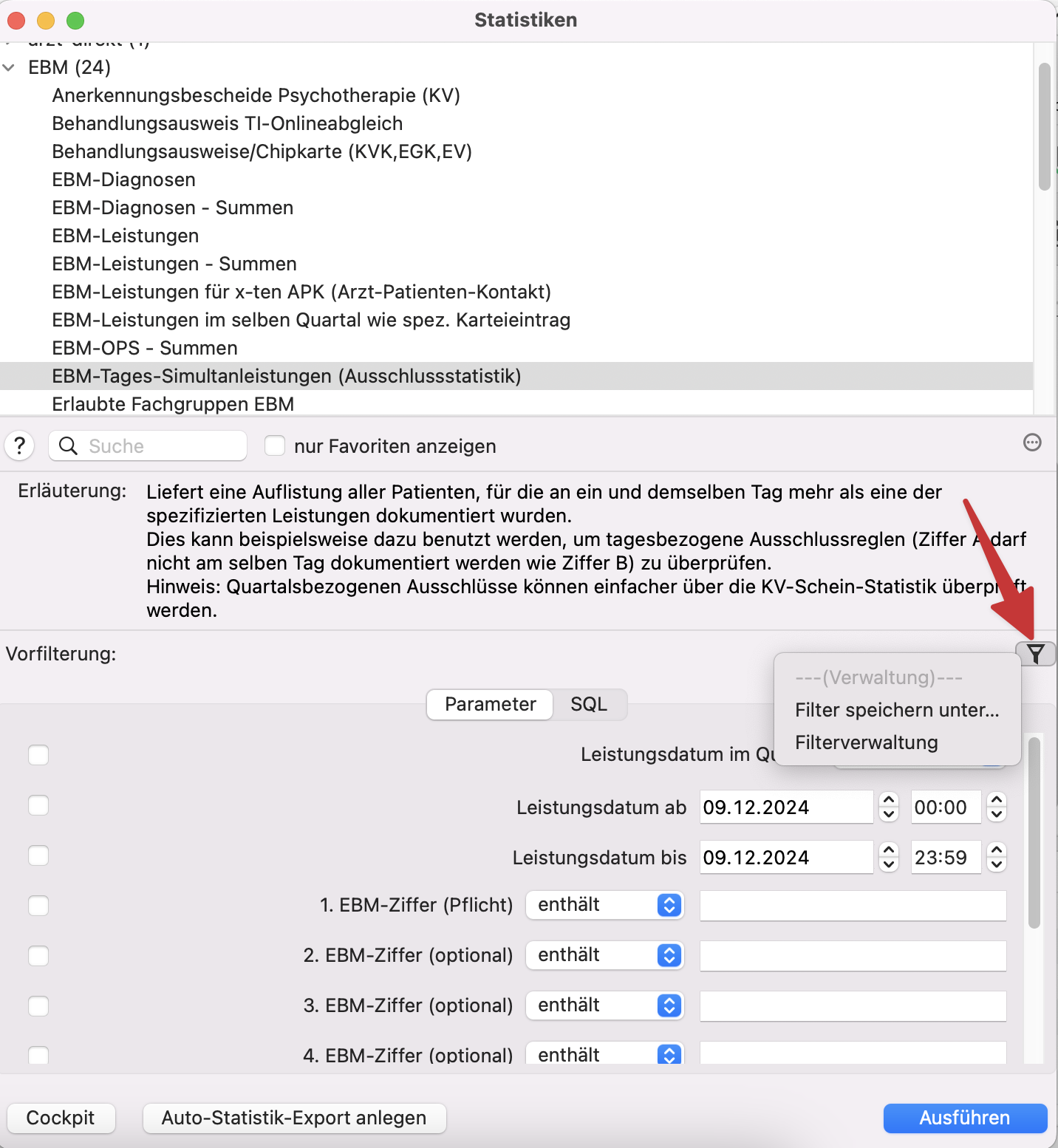Image resolution: width=1058 pixels, height=1148 pixels.
Task: Collapse the EBM (24) tree group
Action: pos(9,67)
